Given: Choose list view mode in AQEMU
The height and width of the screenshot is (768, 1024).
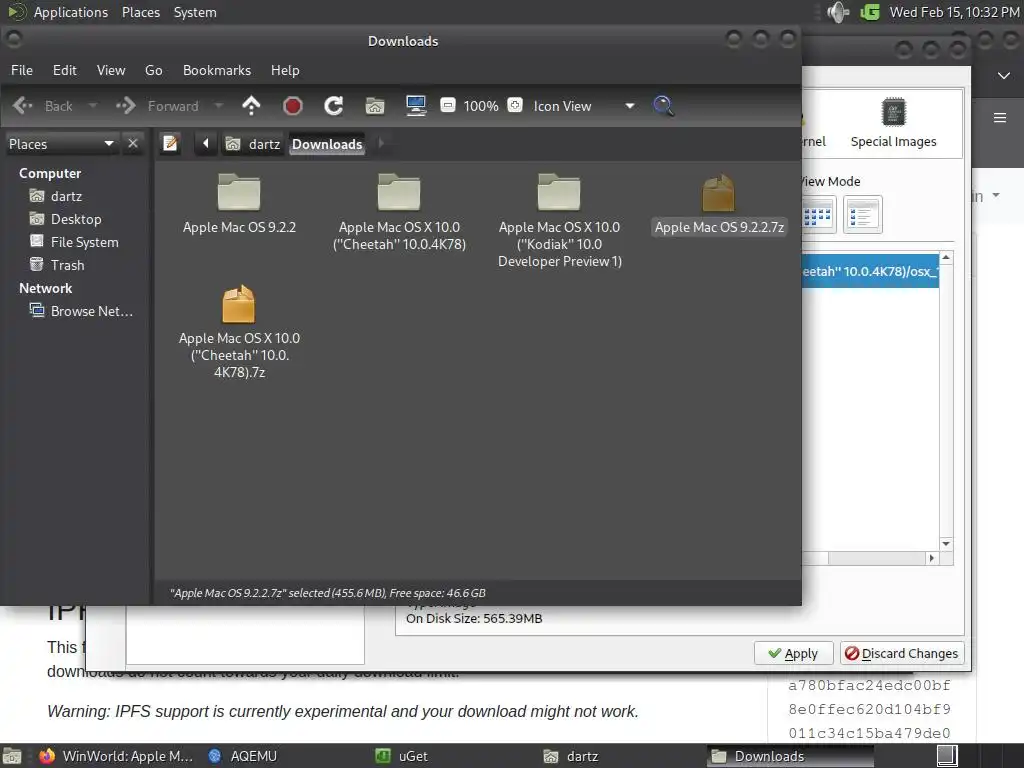Looking at the screenshot, I should pyautogui.click(x=863, y=214).
